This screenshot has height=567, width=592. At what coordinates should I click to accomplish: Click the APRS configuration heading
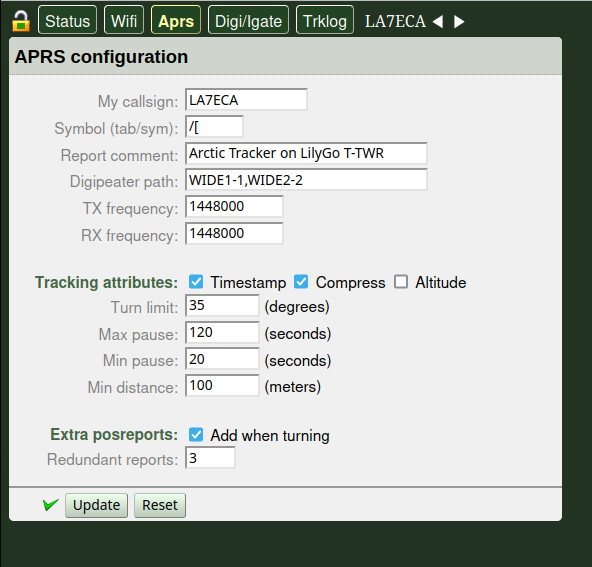(101, 57)
